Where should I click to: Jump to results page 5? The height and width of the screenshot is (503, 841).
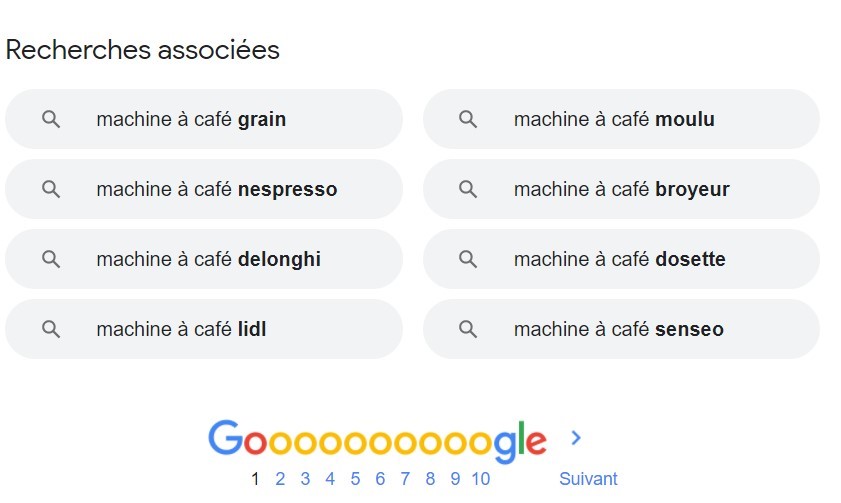pos(355,479)
